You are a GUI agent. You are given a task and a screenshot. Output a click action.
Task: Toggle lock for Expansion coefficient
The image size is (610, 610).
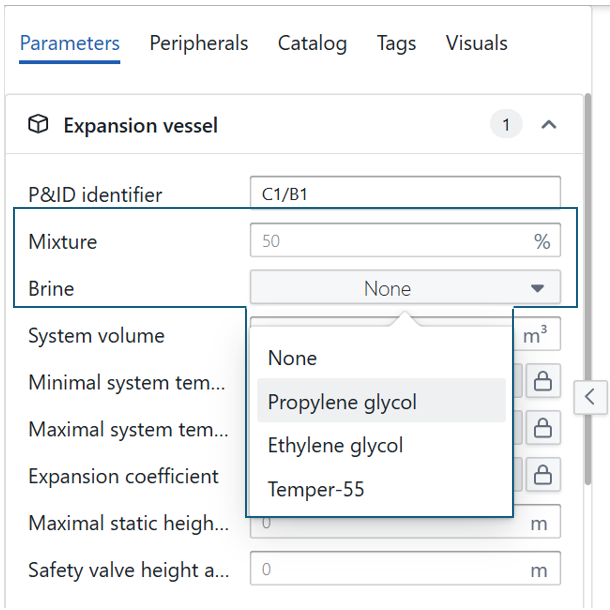543,475
